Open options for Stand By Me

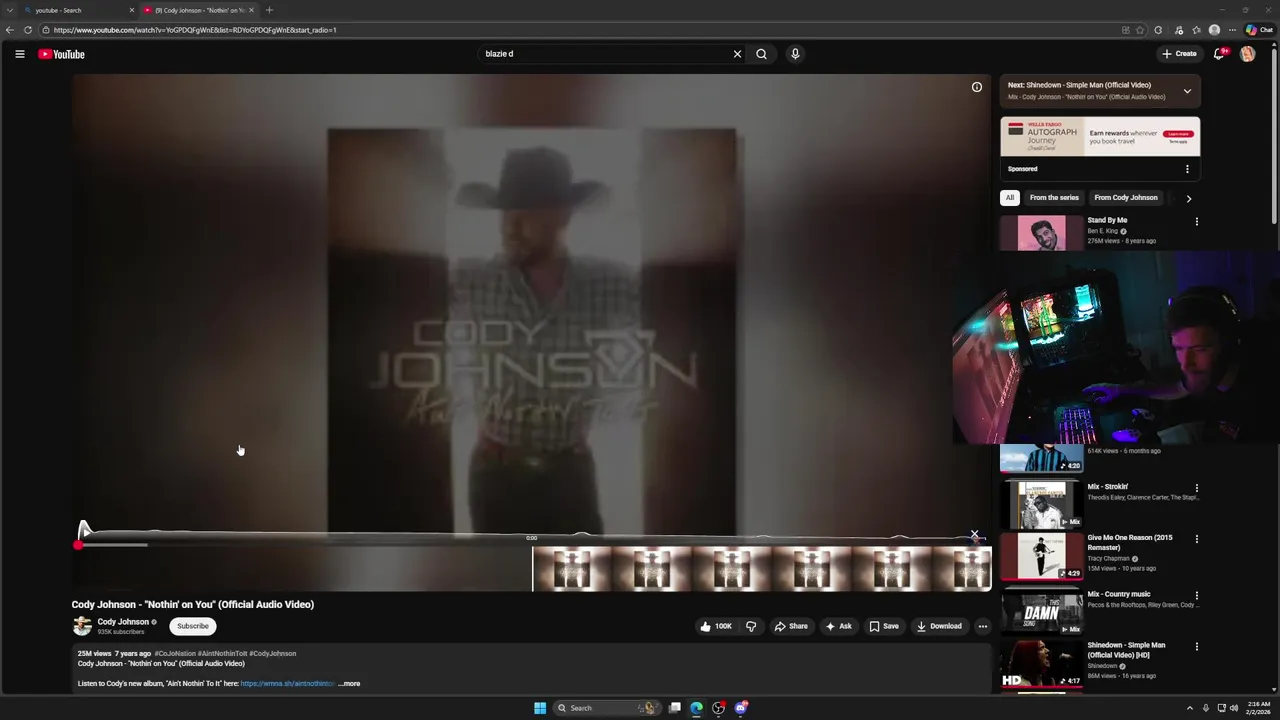pos(1196,222)
